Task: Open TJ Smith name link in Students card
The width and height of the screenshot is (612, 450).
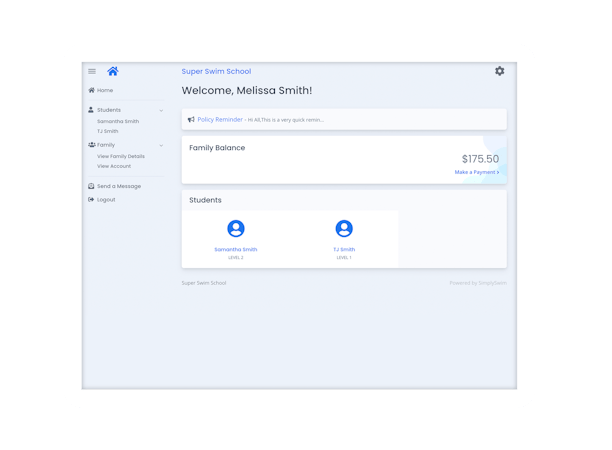Action: point(344,249)
